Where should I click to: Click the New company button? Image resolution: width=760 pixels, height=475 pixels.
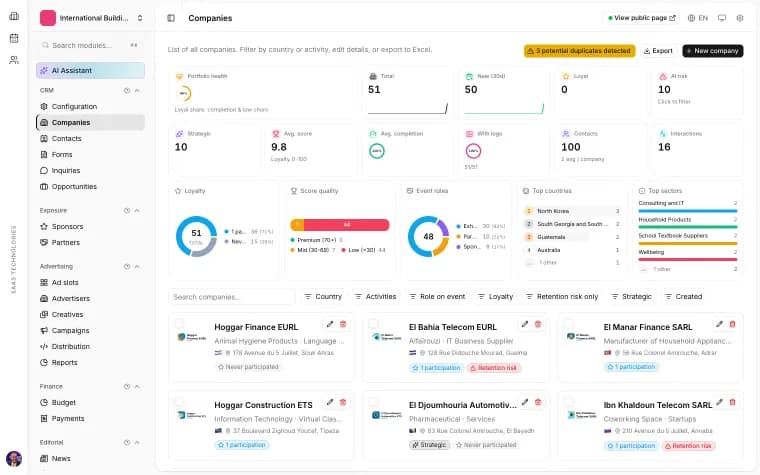coord(712,51)
